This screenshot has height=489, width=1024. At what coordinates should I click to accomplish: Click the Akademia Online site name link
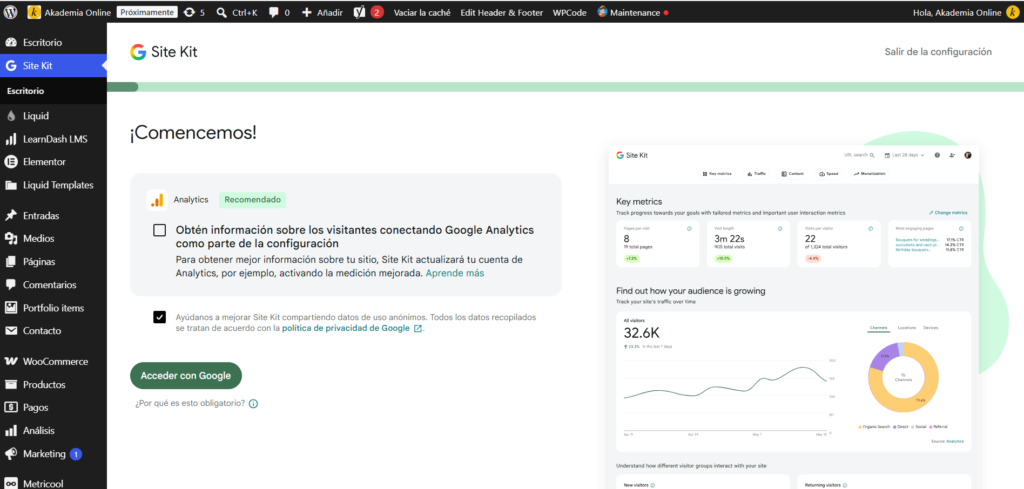[x=78, y=12]
